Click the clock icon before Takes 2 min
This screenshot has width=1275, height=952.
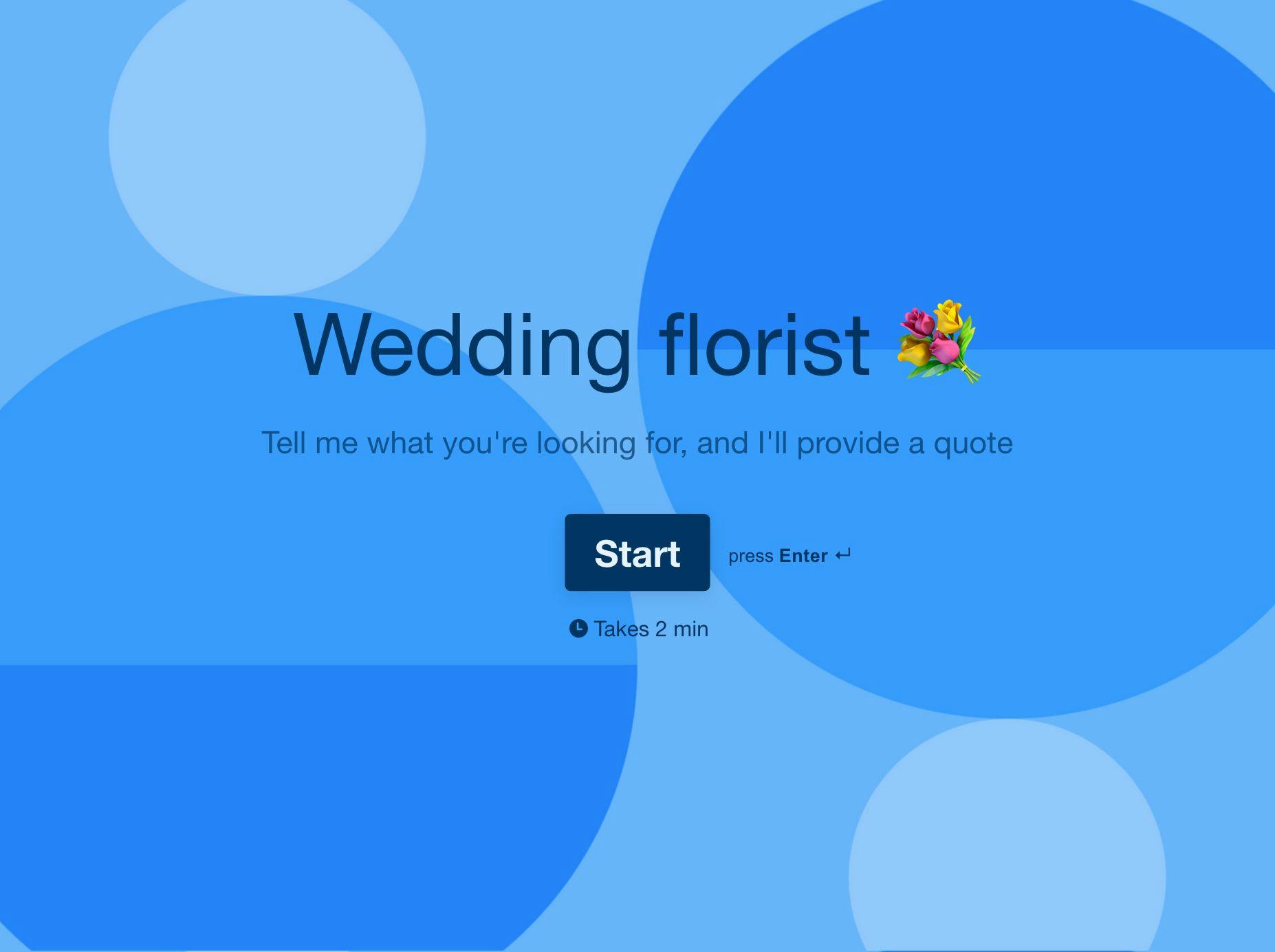pyautogui.click(x=578, y=628)
